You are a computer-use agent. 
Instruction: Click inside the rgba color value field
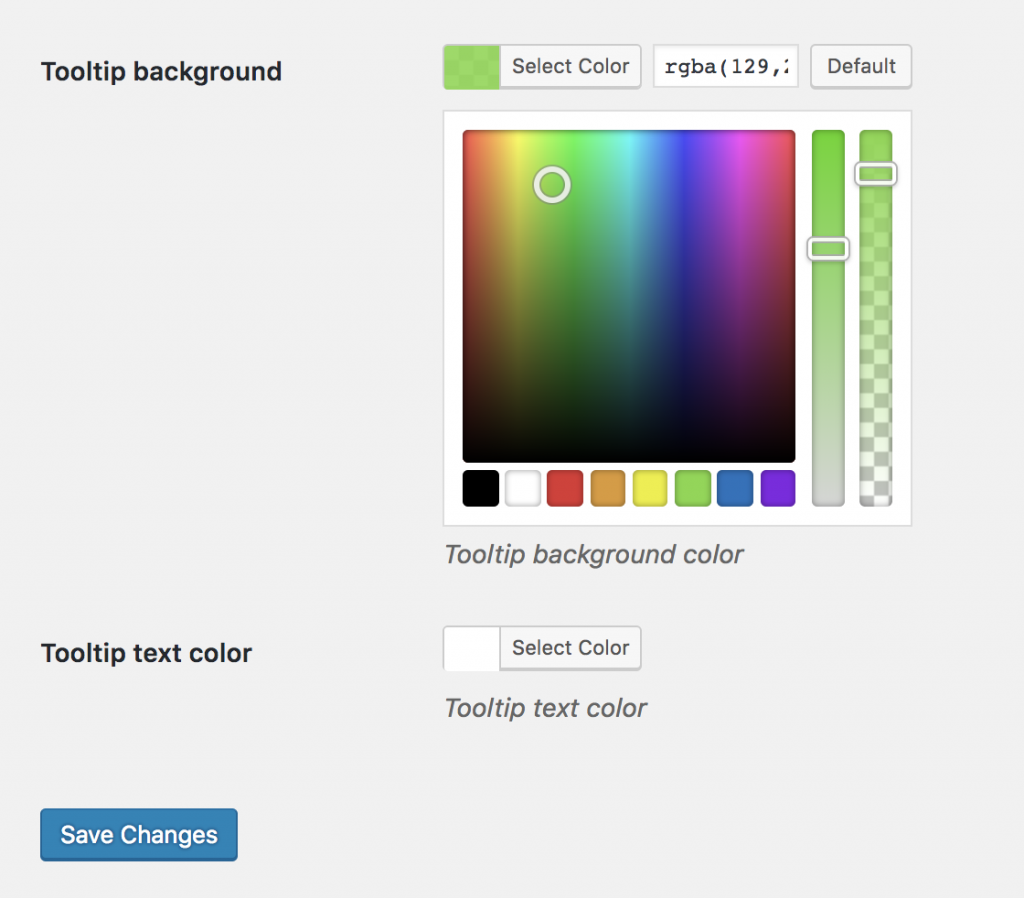click(725, 66)
